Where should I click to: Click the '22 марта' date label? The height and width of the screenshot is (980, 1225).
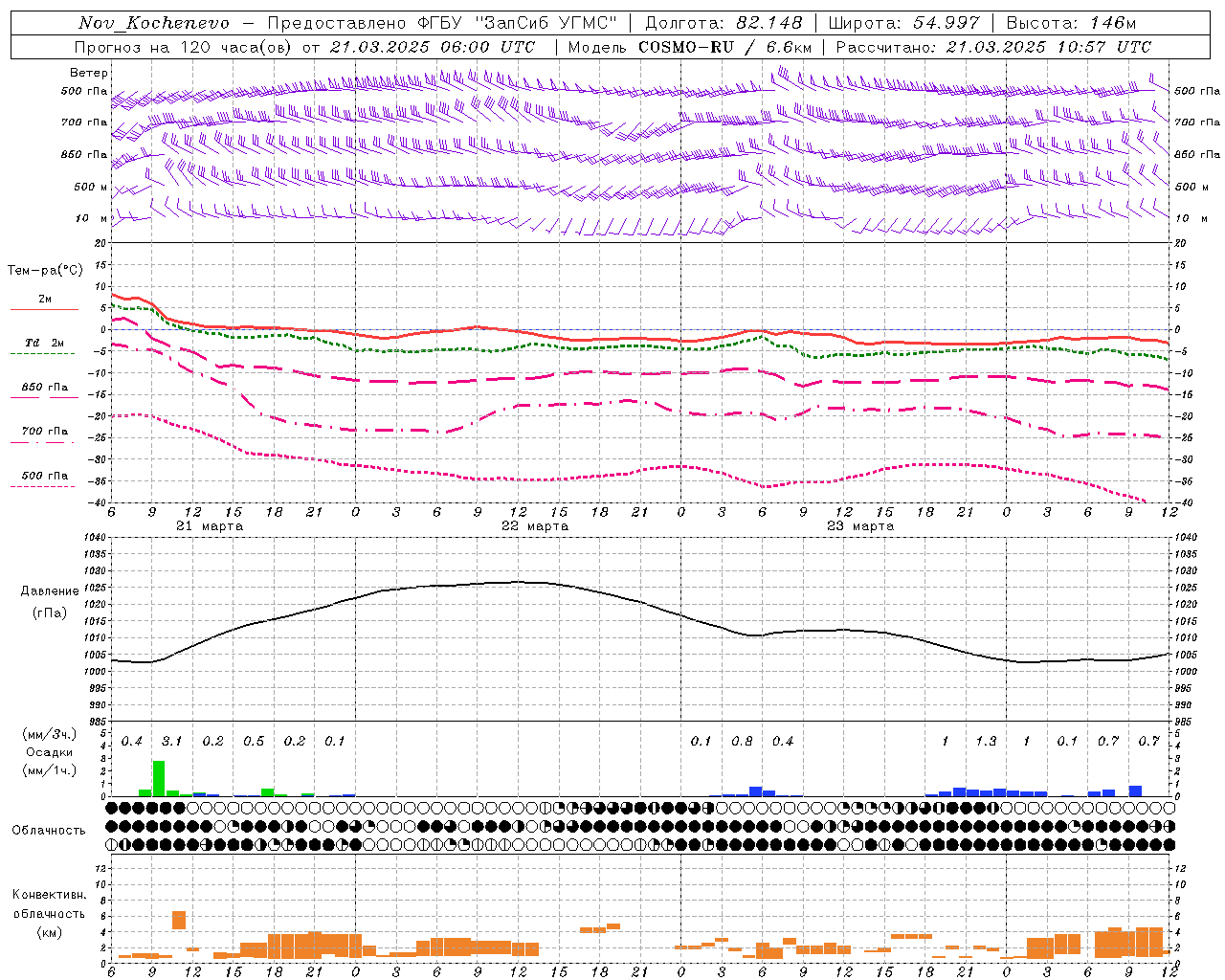[x=535, y=526]
